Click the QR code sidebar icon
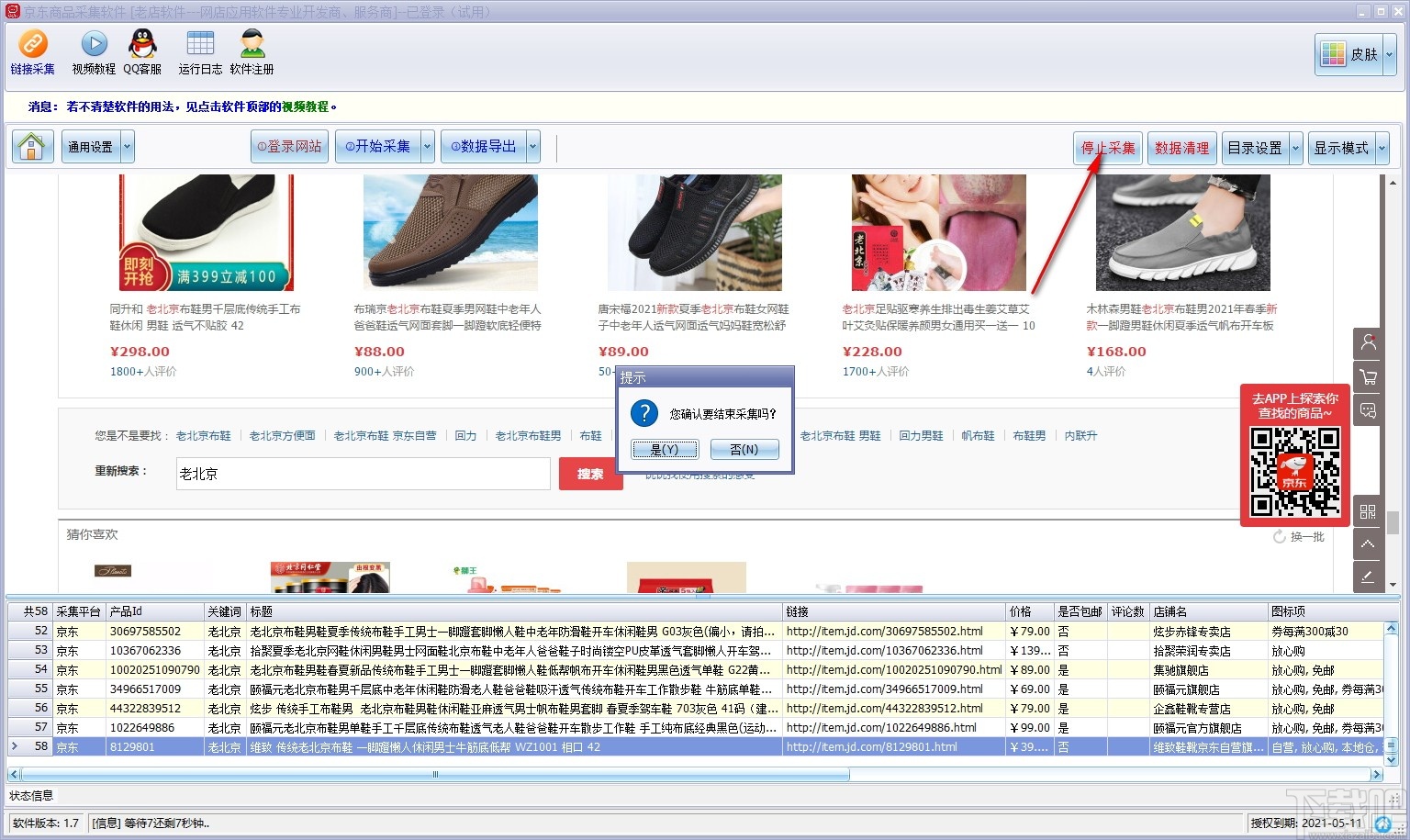The height and width of the screenshot is (840, 1410). [x=1368, y=511]
